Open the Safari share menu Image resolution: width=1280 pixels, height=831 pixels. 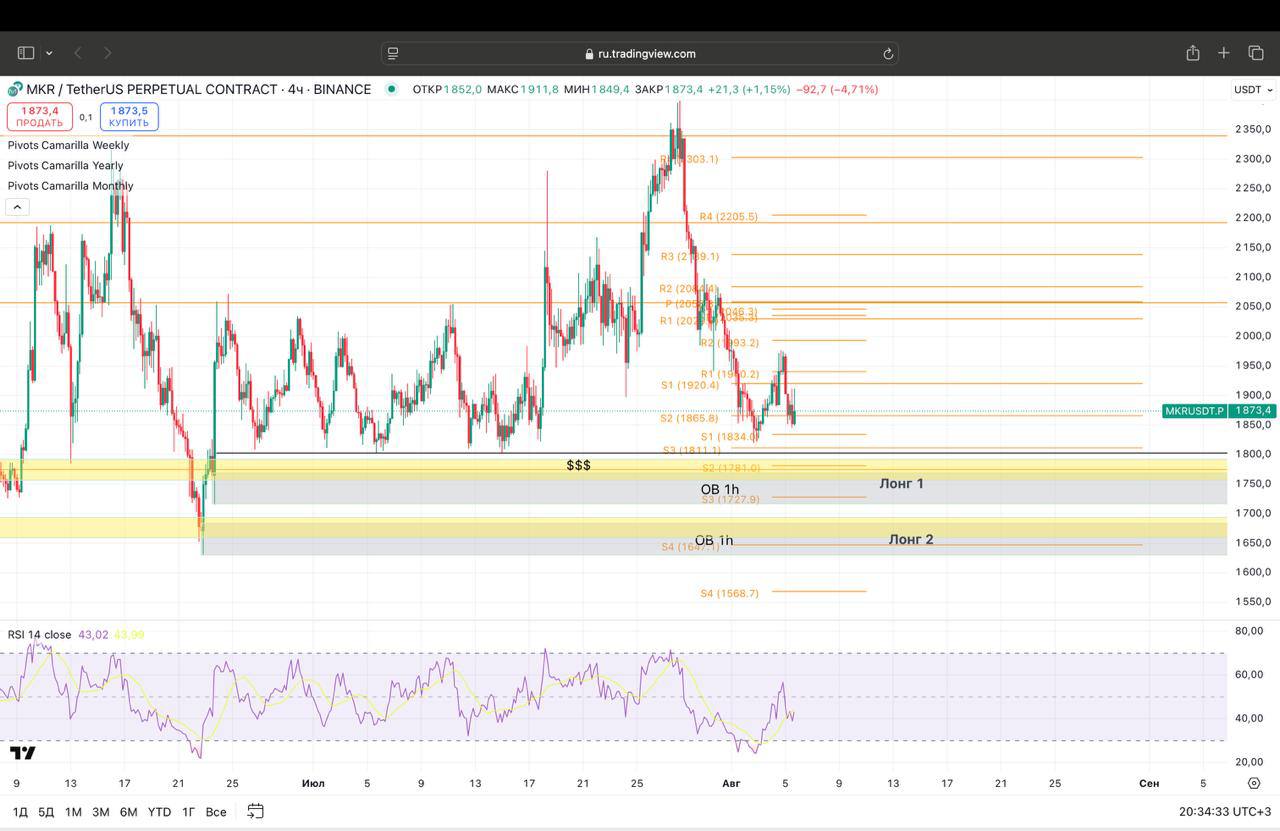(x=1192, y=53)
